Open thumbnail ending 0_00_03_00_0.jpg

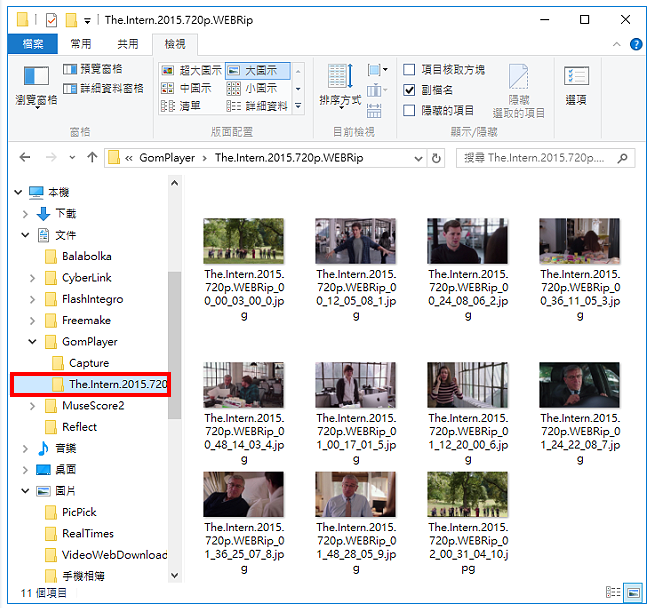[244, 241]
